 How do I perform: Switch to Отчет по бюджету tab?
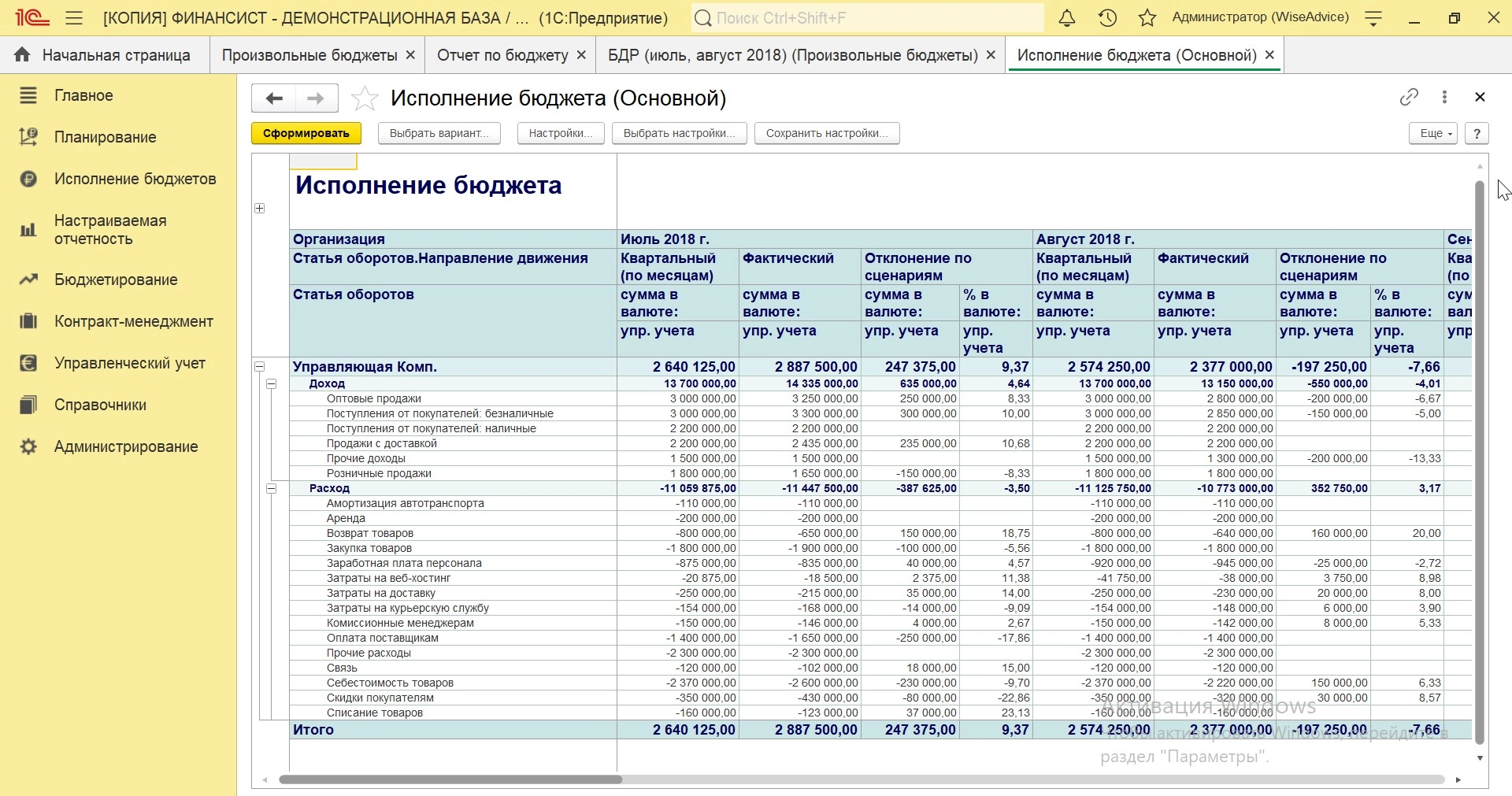click(x=502, y=55)
